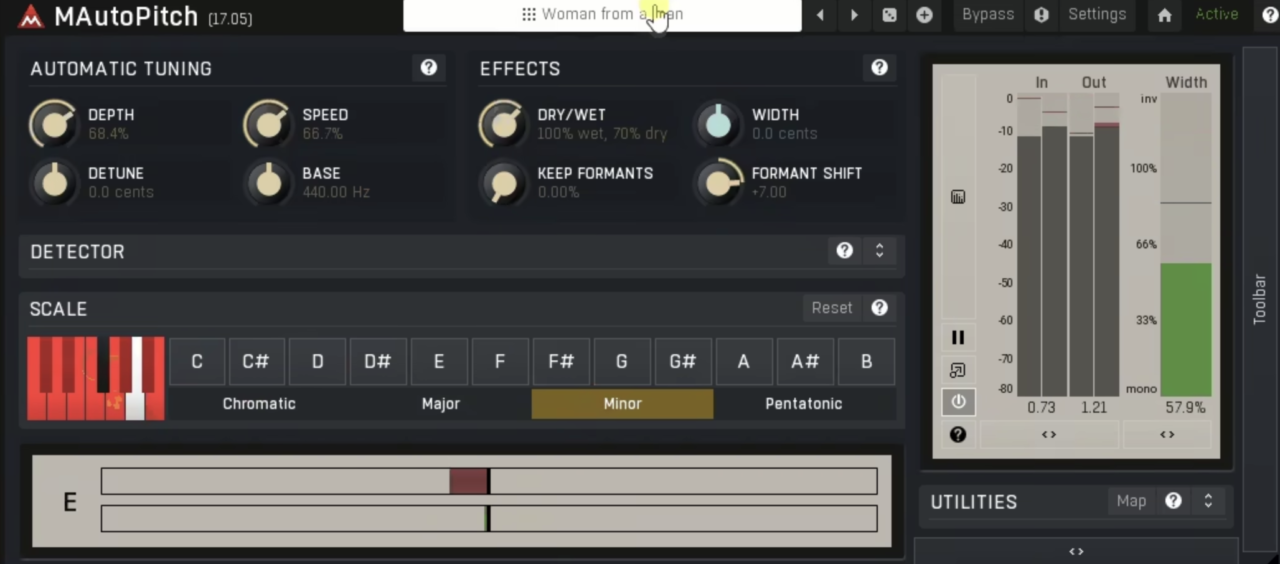1280x564 pixels.
Task: Click the 440.00 Hz base value
Action: coord(336,192)
